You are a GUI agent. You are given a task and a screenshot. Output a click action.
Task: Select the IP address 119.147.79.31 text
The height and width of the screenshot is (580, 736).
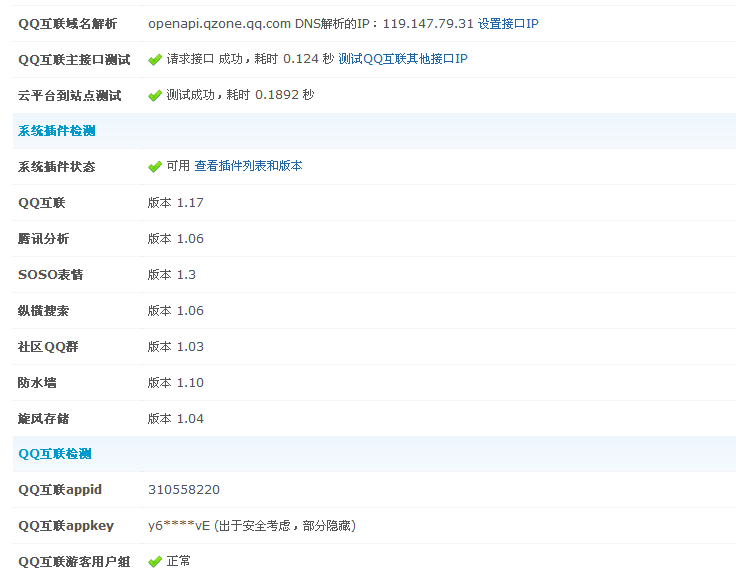coord(428,23)
